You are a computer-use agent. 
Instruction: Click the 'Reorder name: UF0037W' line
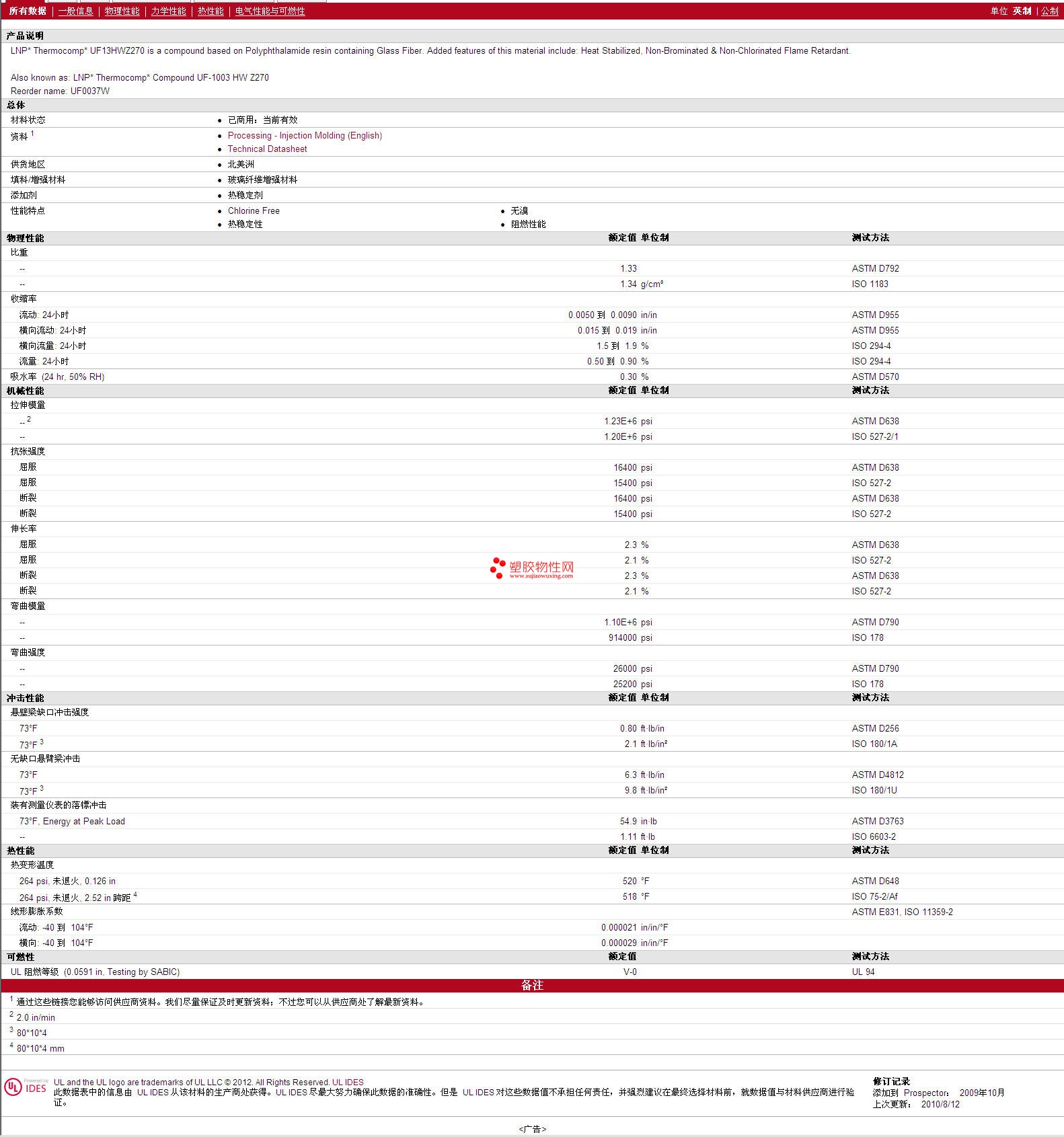pyautogui.click(x=60, y=91)
